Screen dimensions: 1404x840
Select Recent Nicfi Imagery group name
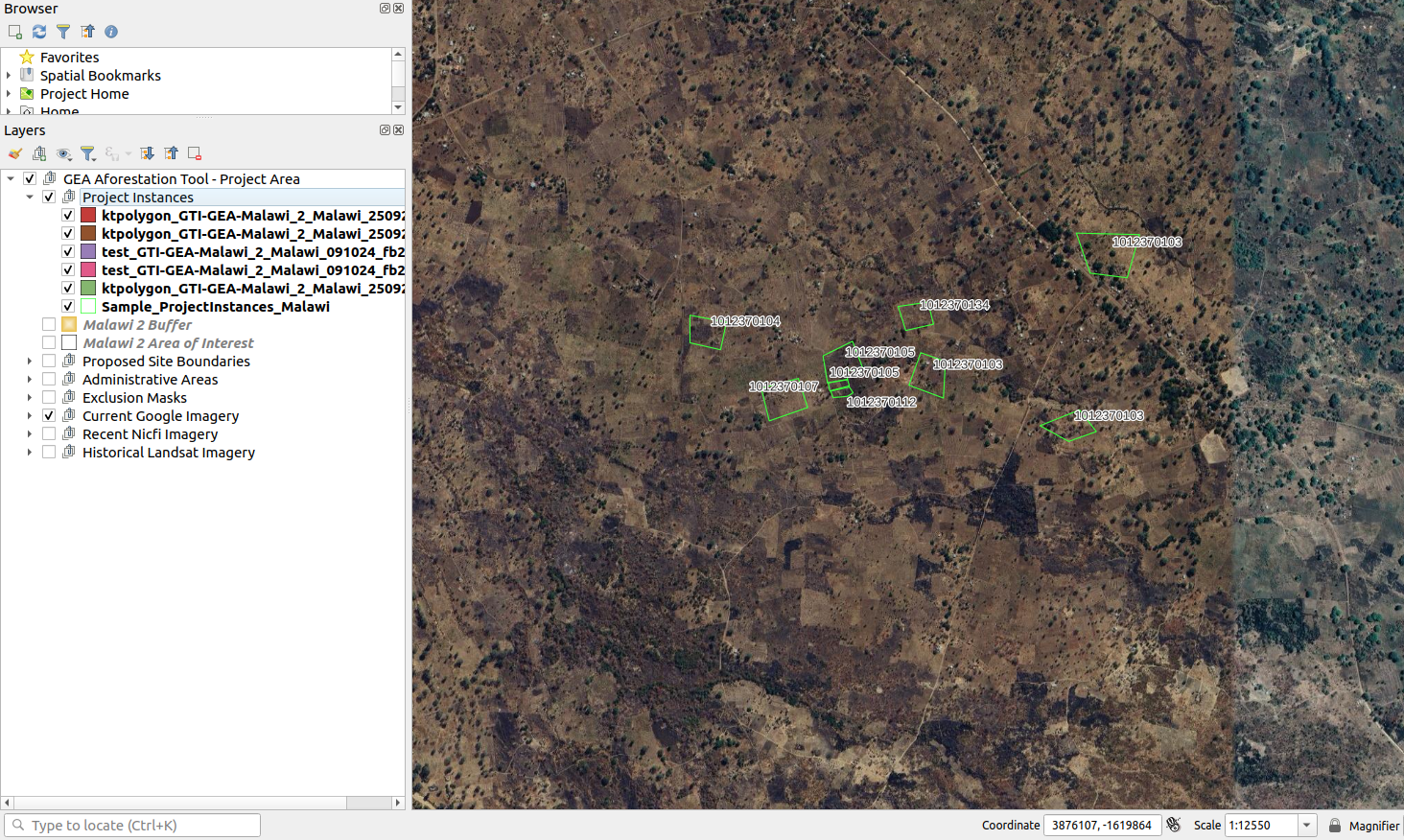click(151, 434)
